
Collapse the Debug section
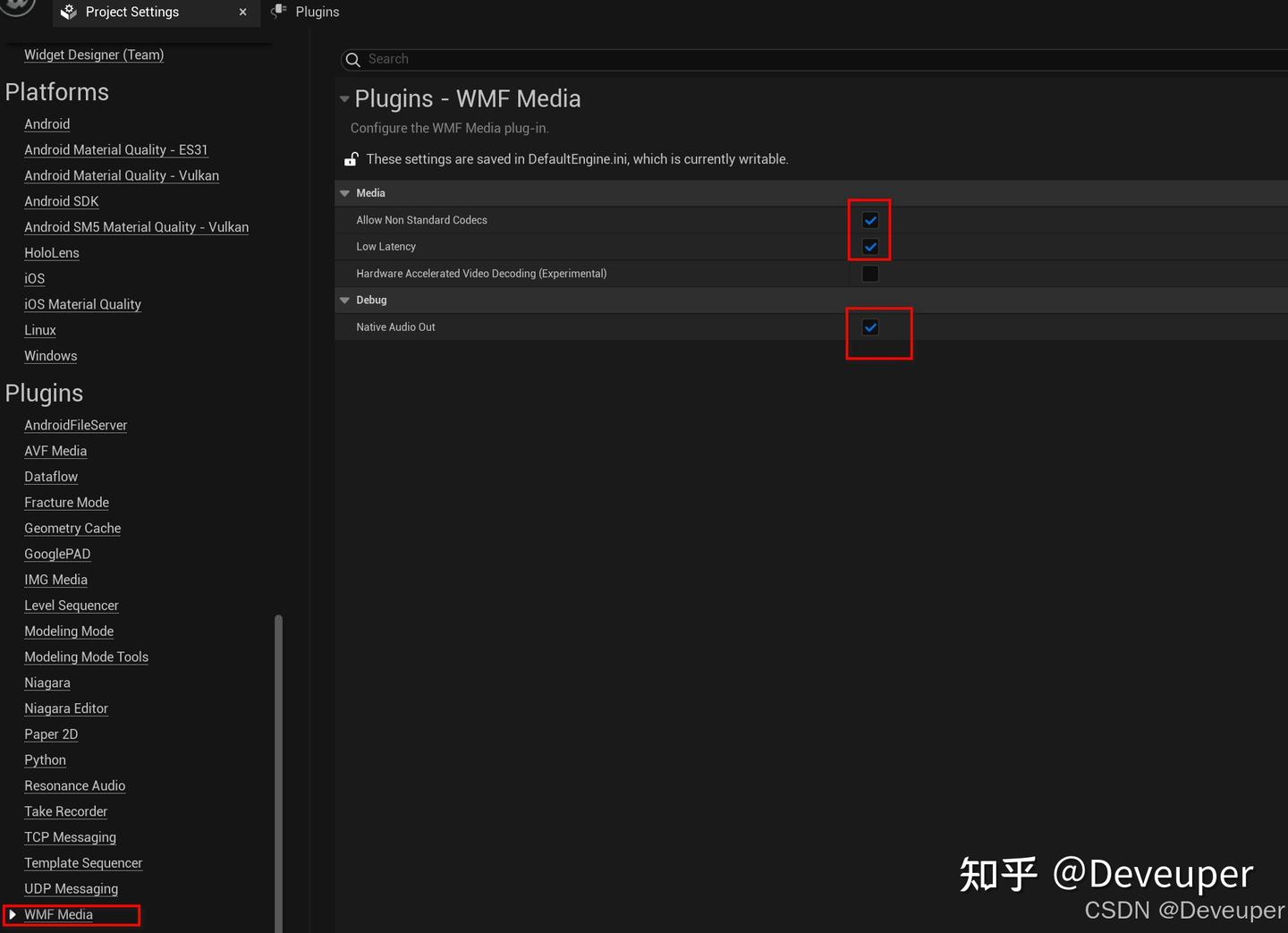click(x=344, y=300)
